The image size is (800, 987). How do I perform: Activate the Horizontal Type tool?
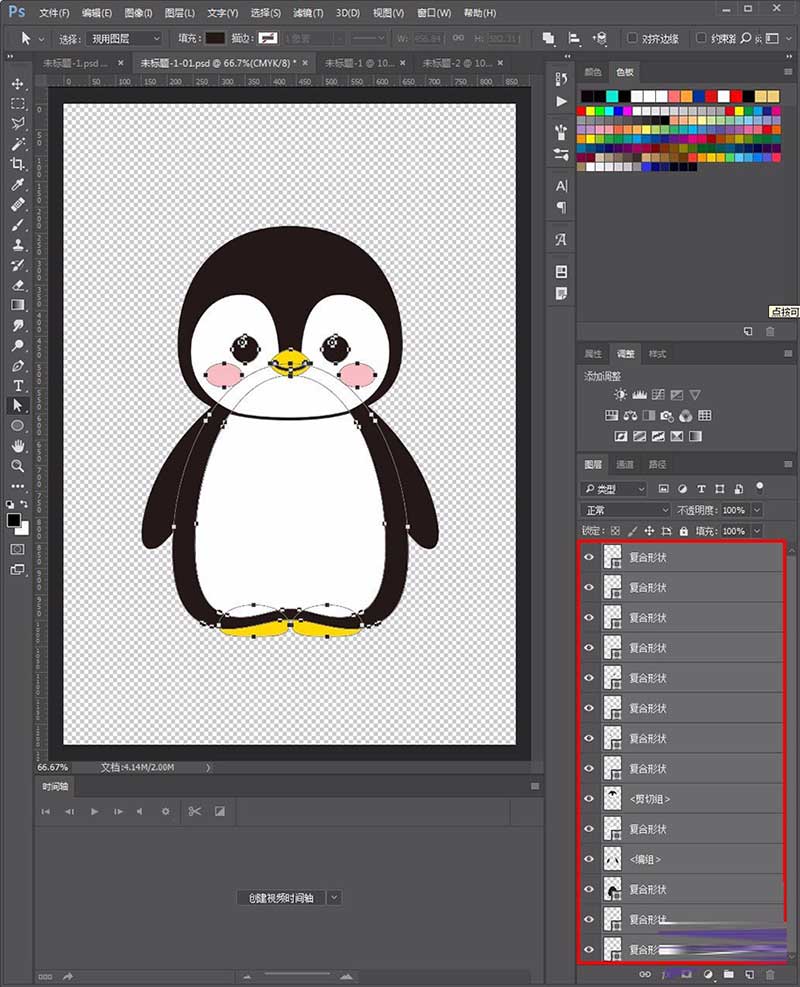18,386
